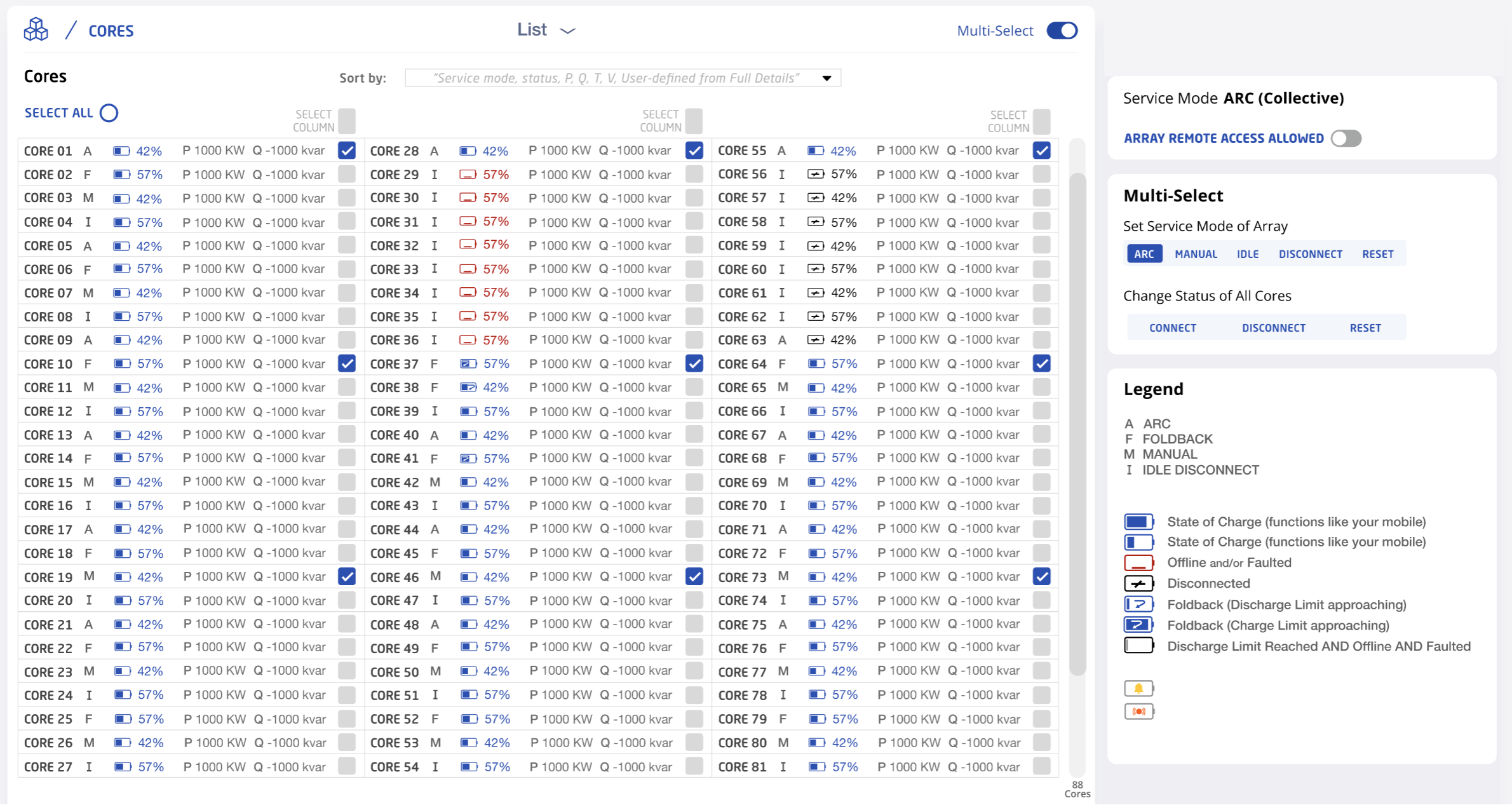Enable Array Remote Access Allowed

click(x=1347, y=139)
